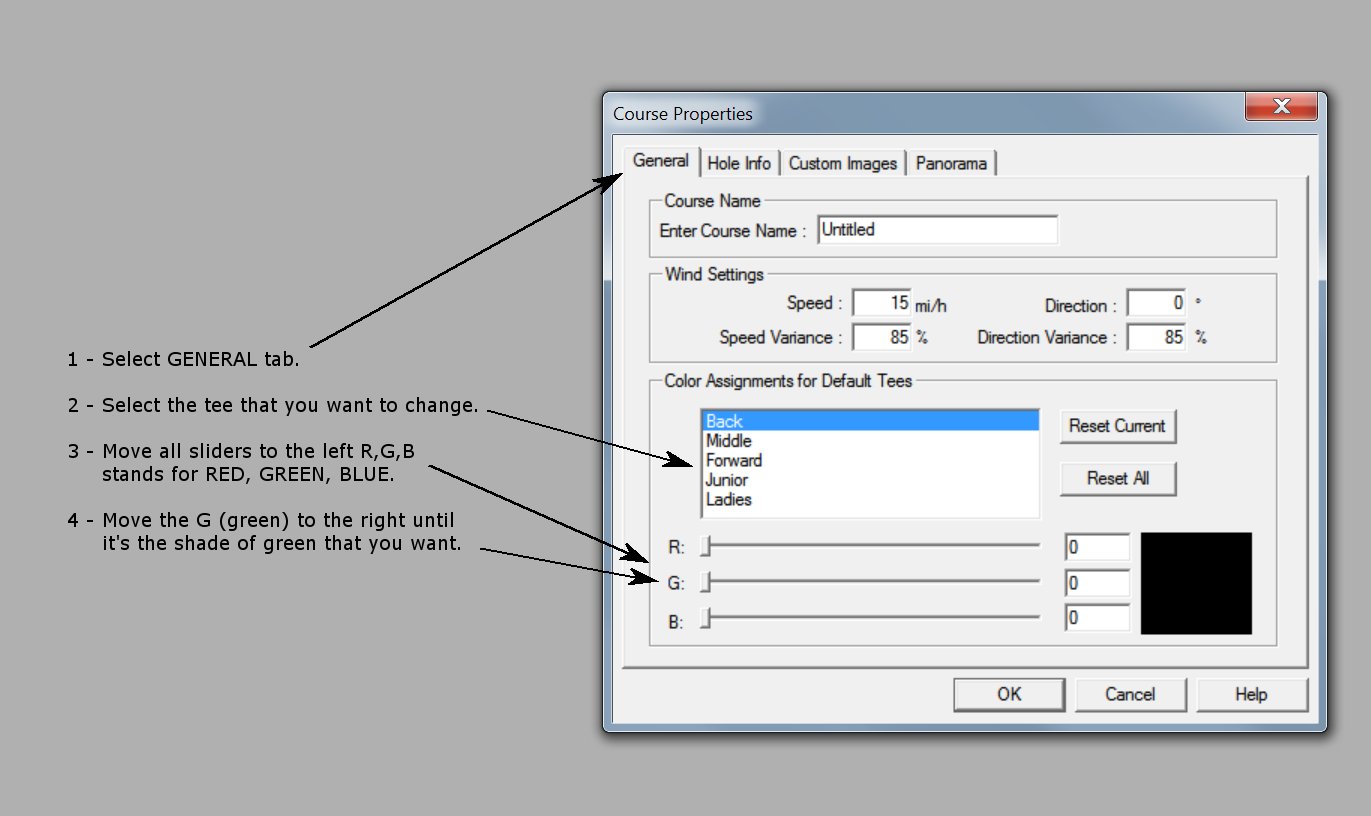Click the black color preview swatch
The width and height of the screenshot is (1371, 816).
click(x=1196, y=583)
